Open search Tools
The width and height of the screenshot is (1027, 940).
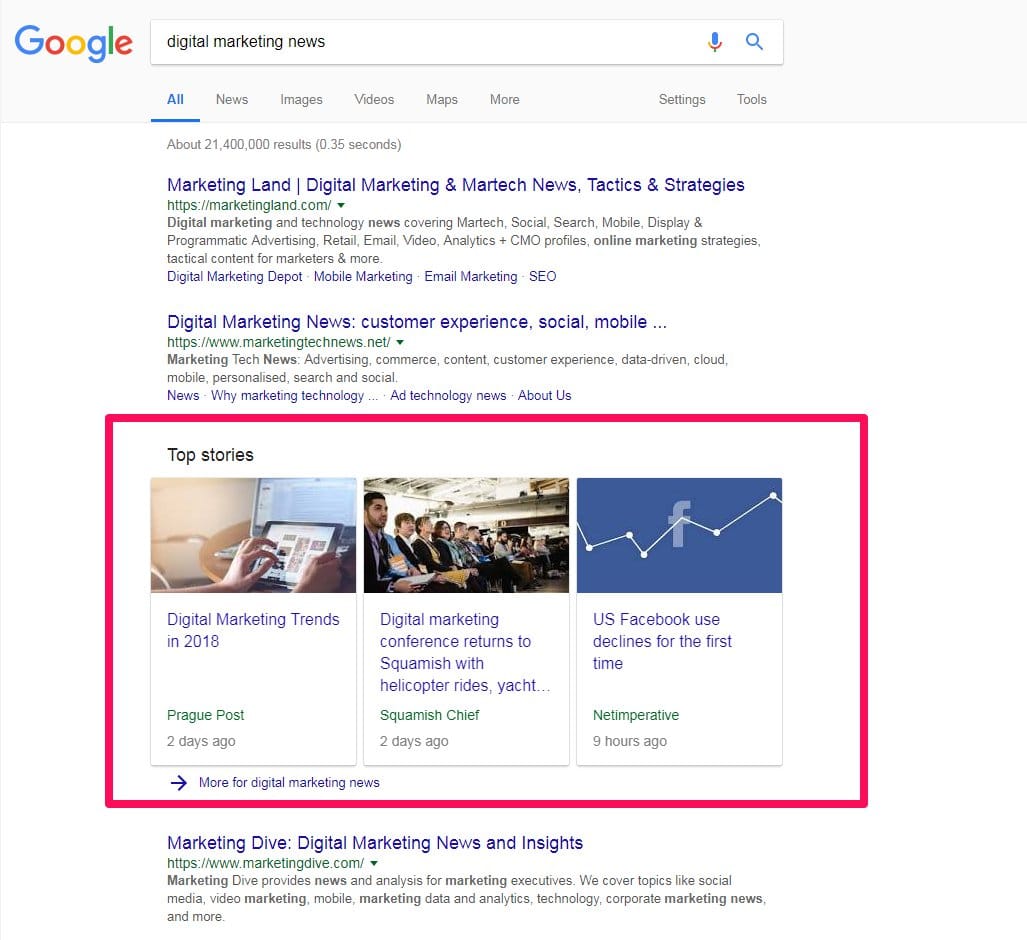coord(751,100)
